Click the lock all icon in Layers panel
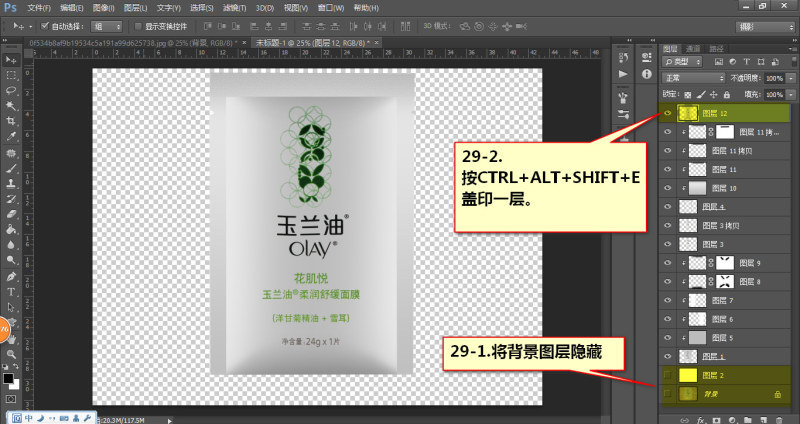This screenshot has height=424, width=800. tap(727, 94)
